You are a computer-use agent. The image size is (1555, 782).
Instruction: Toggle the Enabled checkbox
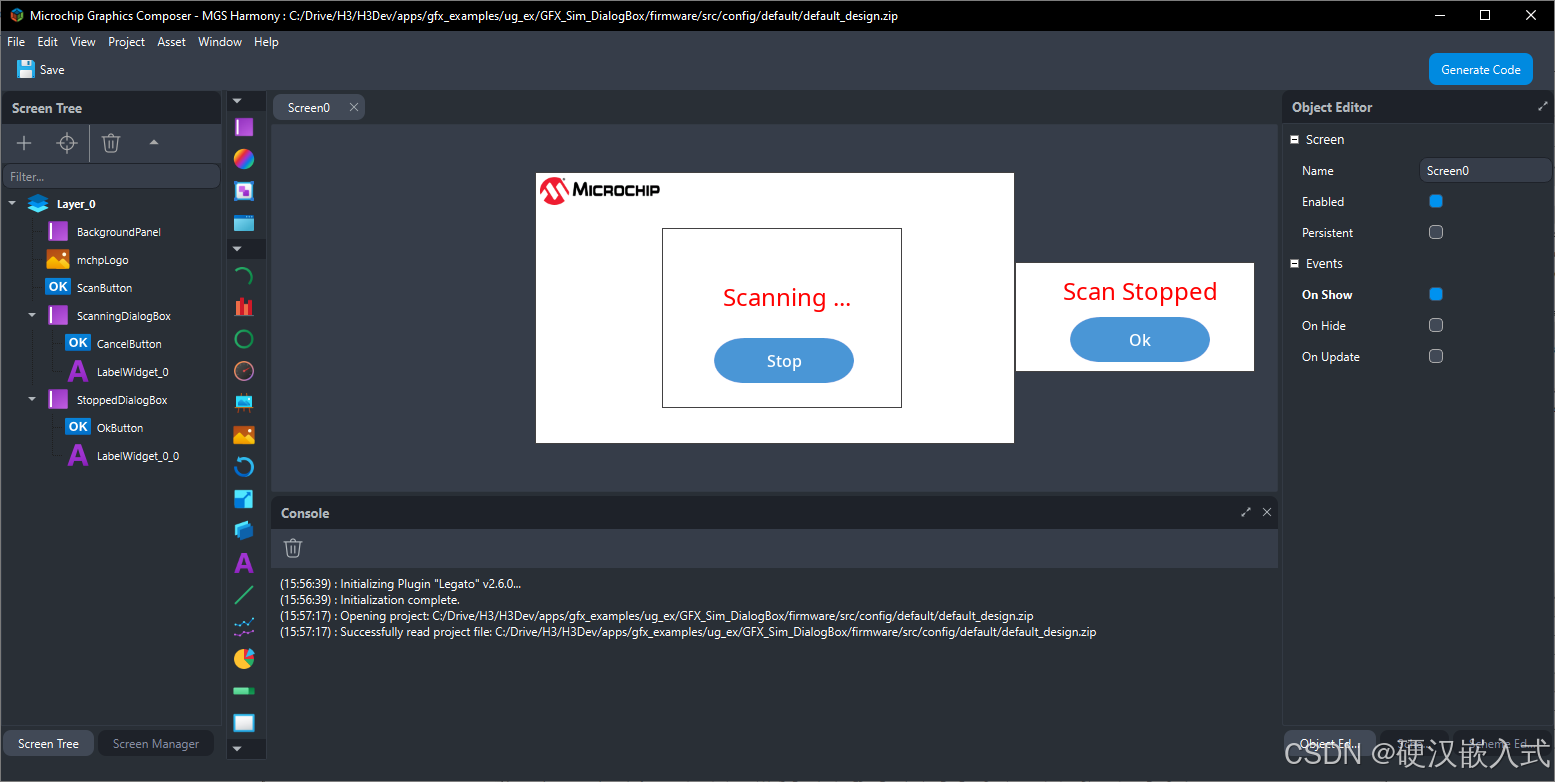1436,201
